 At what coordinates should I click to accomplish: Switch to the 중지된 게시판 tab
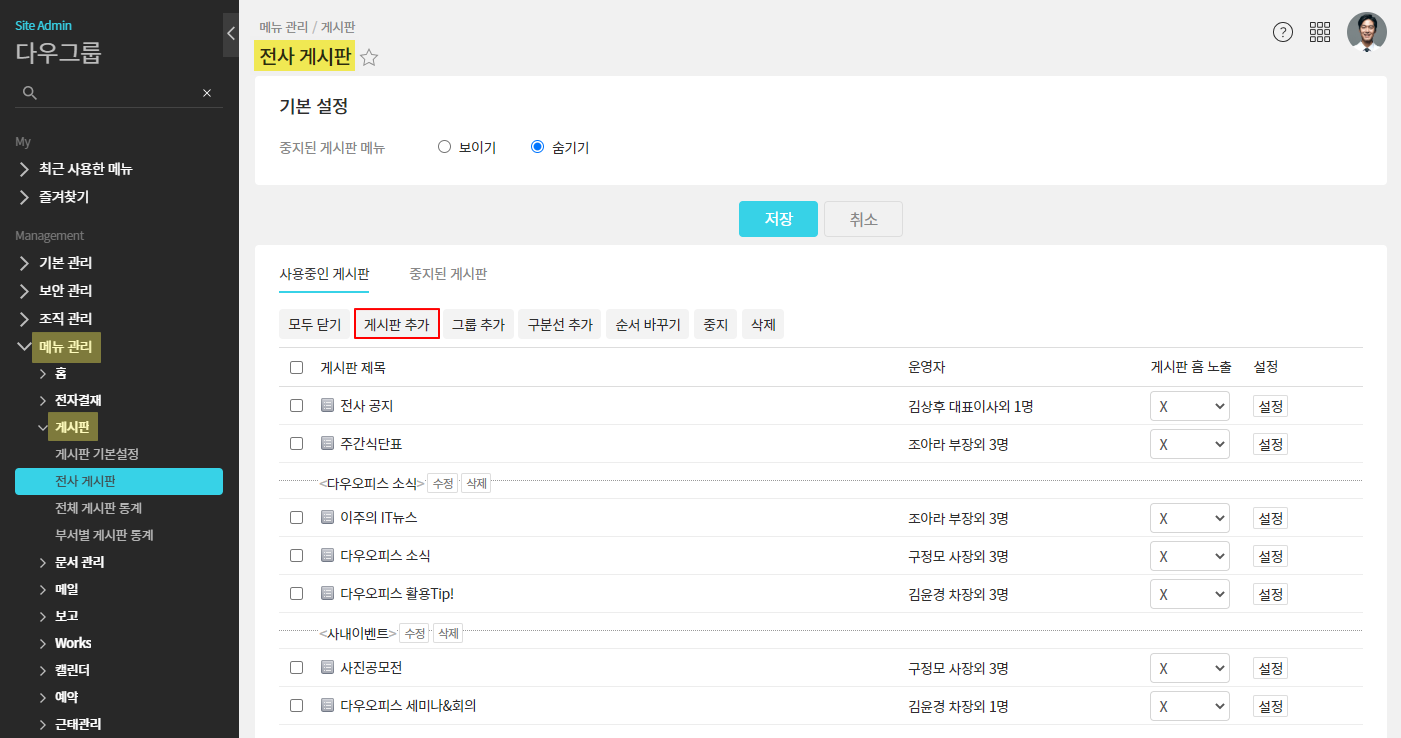pyautogui.click(x=448, y=274)
